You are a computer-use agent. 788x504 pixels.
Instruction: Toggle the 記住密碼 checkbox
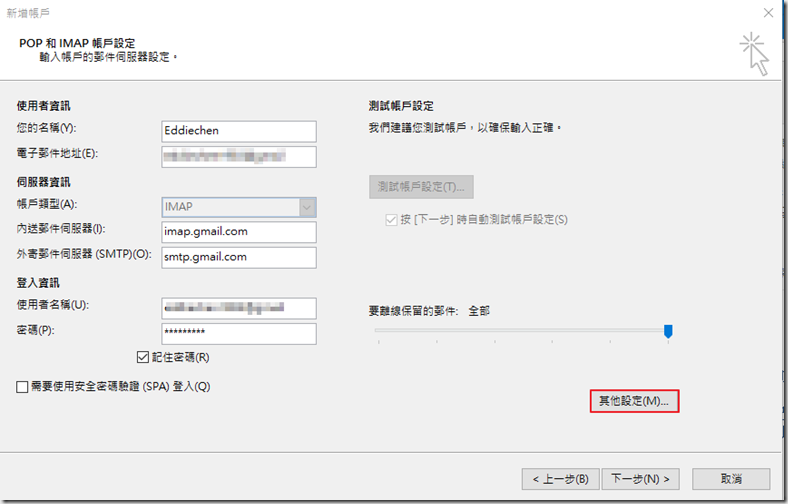pyautogui.click(x=143, y=357)
